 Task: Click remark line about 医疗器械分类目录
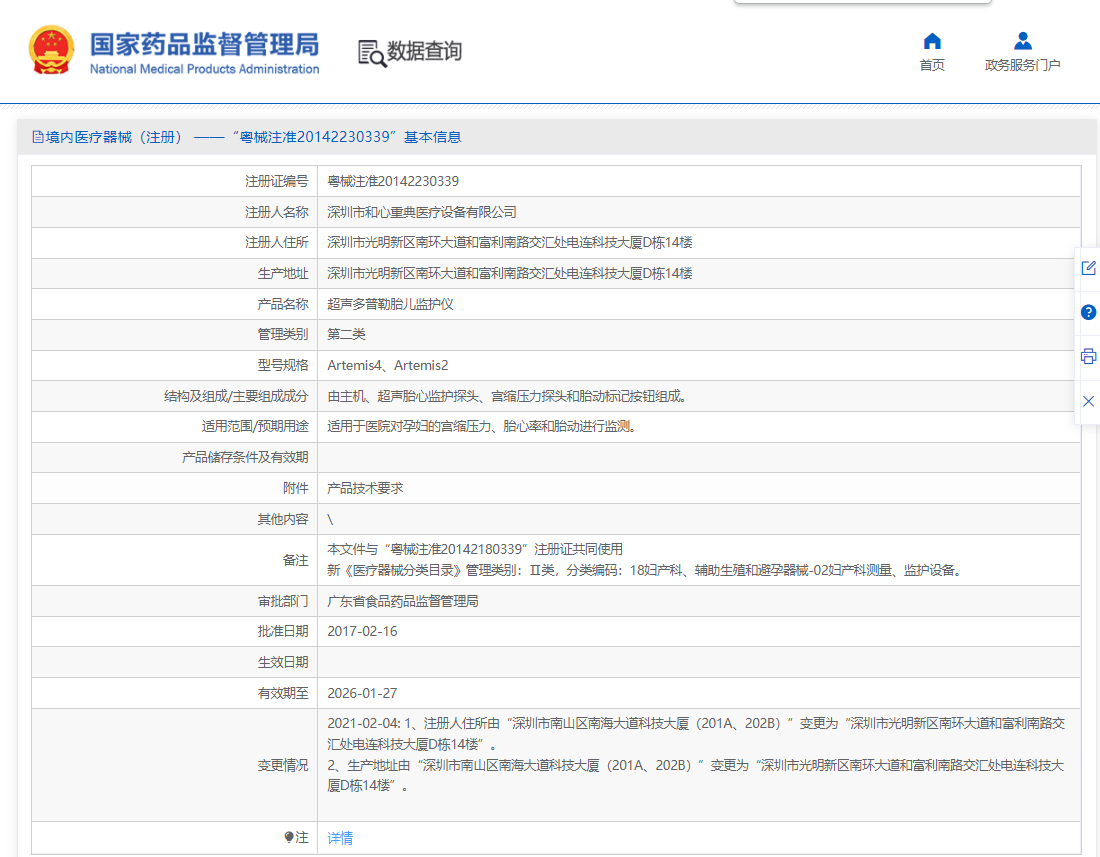(645, 570)
